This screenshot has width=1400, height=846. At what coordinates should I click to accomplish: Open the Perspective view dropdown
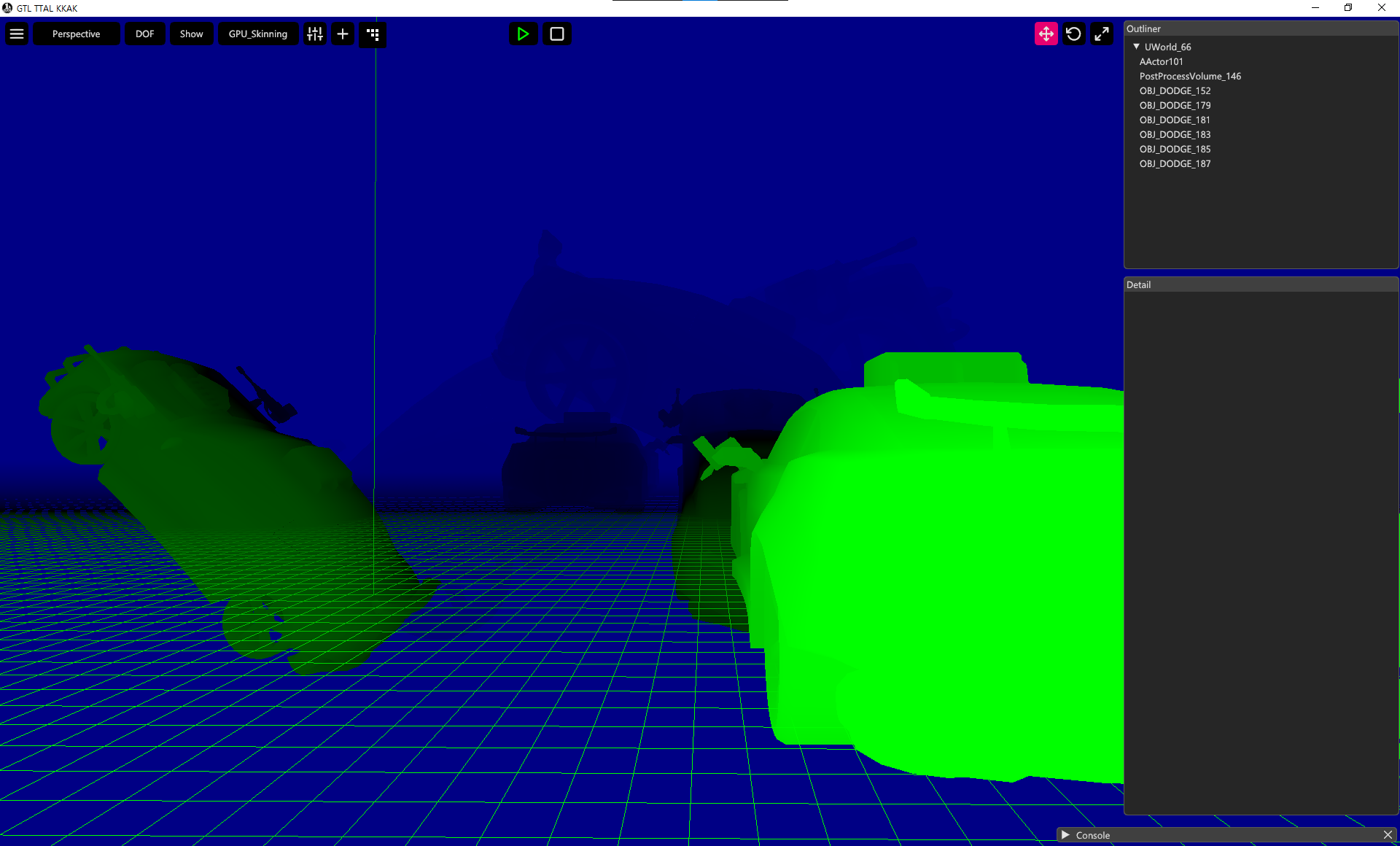[x=76, y=34]
